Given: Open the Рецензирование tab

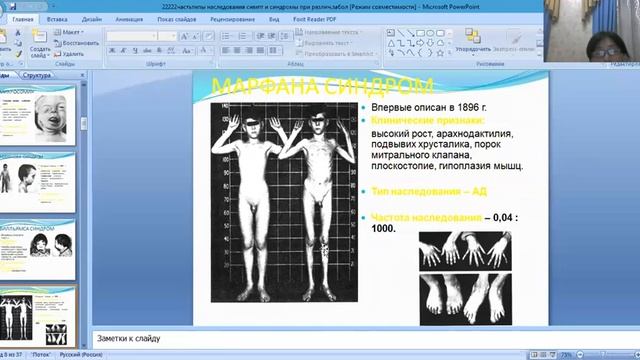Looking at the screenshot, I should click(232, 19).
